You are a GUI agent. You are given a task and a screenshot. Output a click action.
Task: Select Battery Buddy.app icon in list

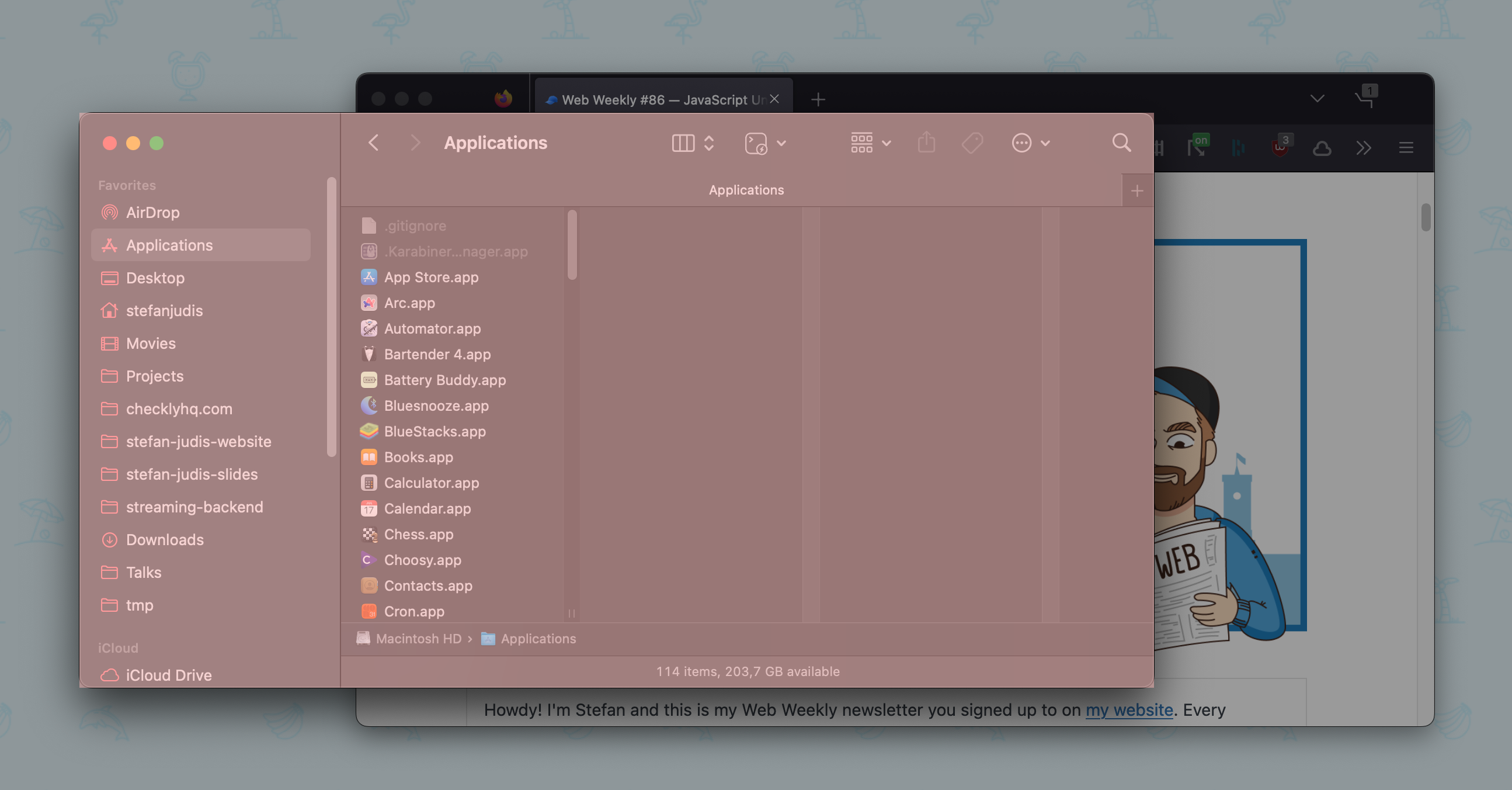click(369, 380)
